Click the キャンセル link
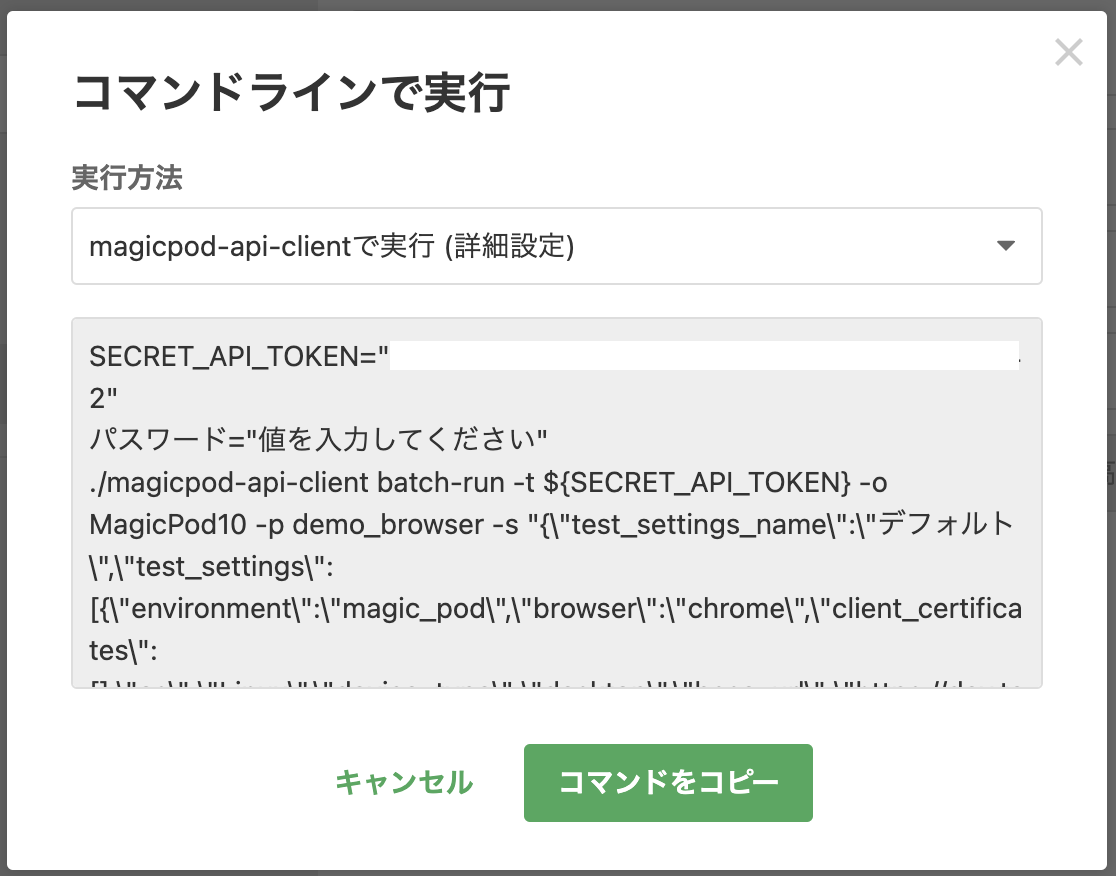 click(404, 783)
